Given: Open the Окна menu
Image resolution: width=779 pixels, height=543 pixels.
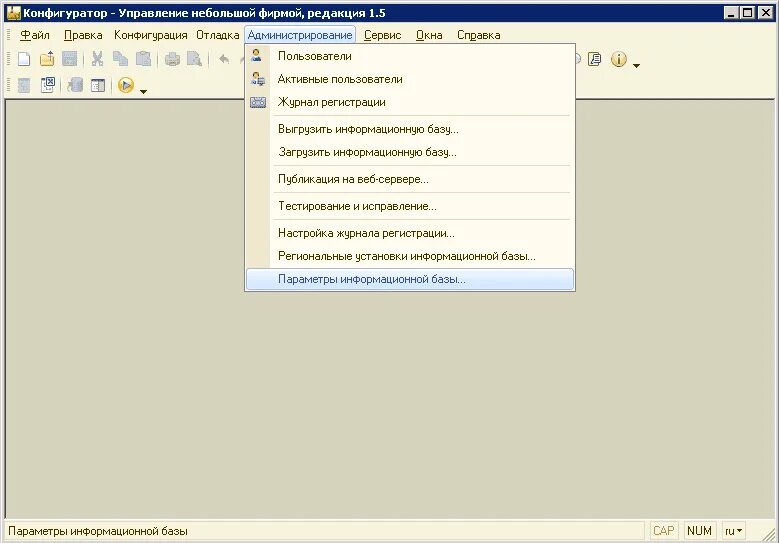Looking at the screenshot, I should [x=429, y=35].
